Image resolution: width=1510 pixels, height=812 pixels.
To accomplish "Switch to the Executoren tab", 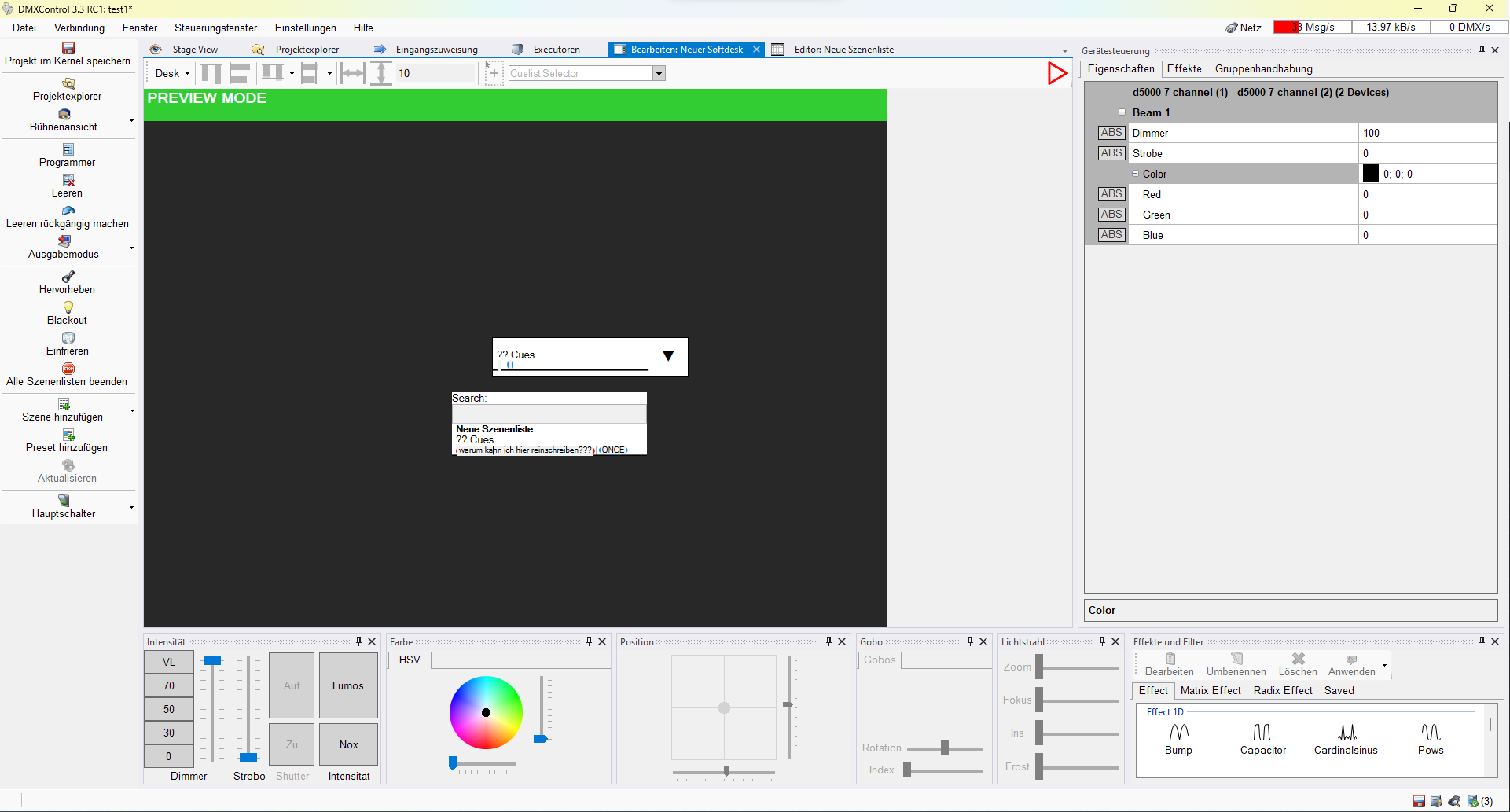I will point(556,50).
